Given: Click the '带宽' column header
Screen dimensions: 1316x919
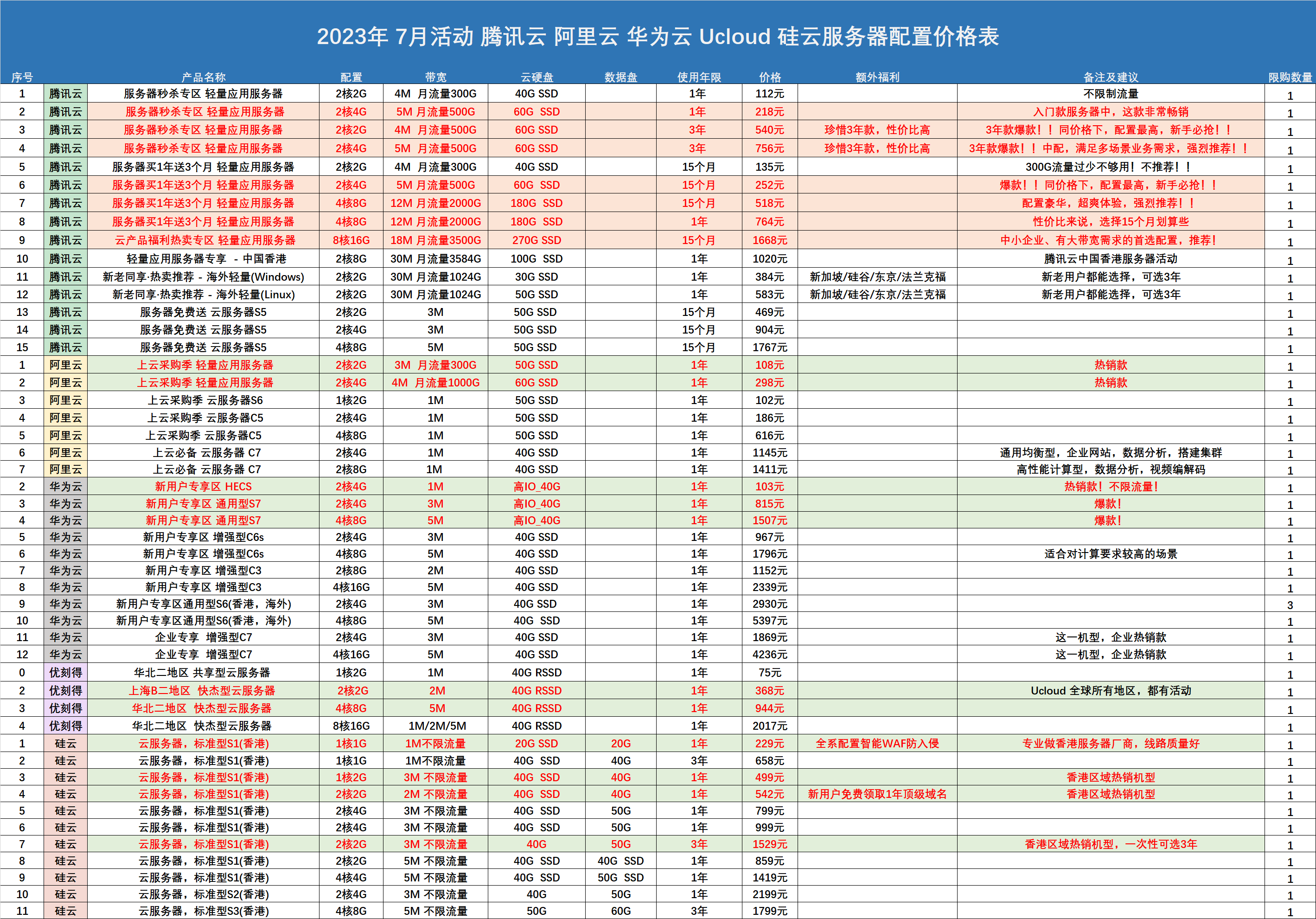Looking at the screenshot, I should point(435,77).
